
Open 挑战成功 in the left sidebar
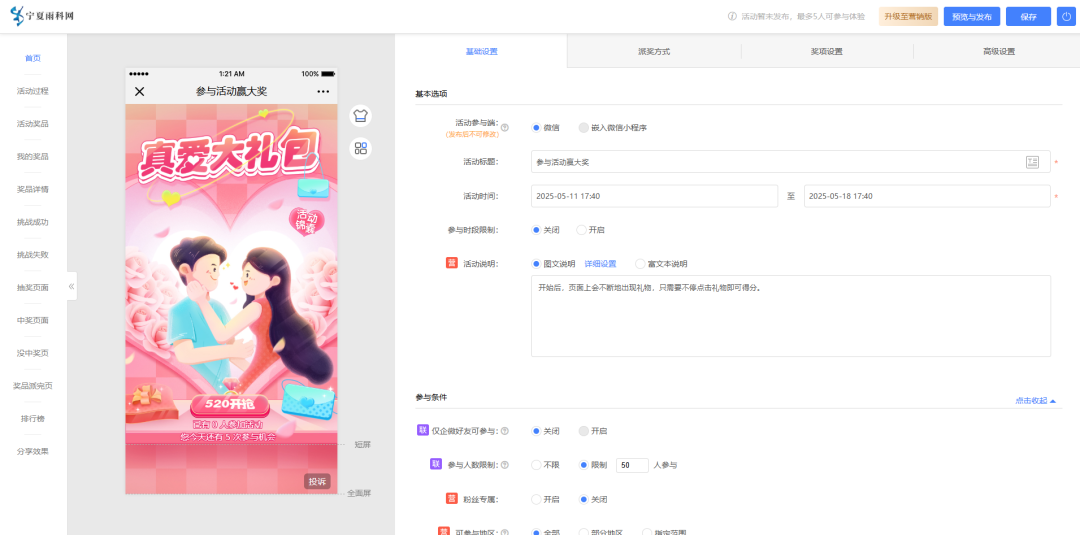[33, 222]
